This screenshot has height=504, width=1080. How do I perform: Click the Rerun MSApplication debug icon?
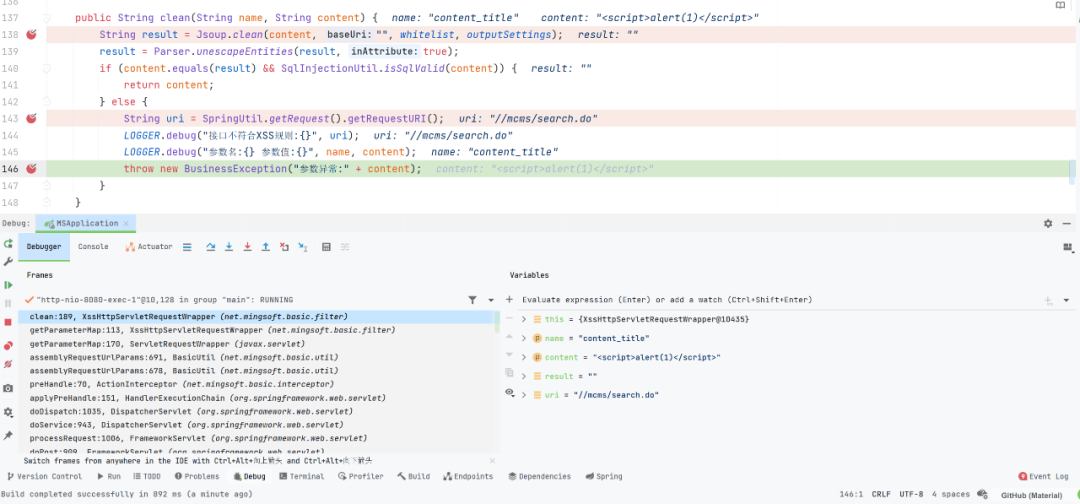click(8, 244)
